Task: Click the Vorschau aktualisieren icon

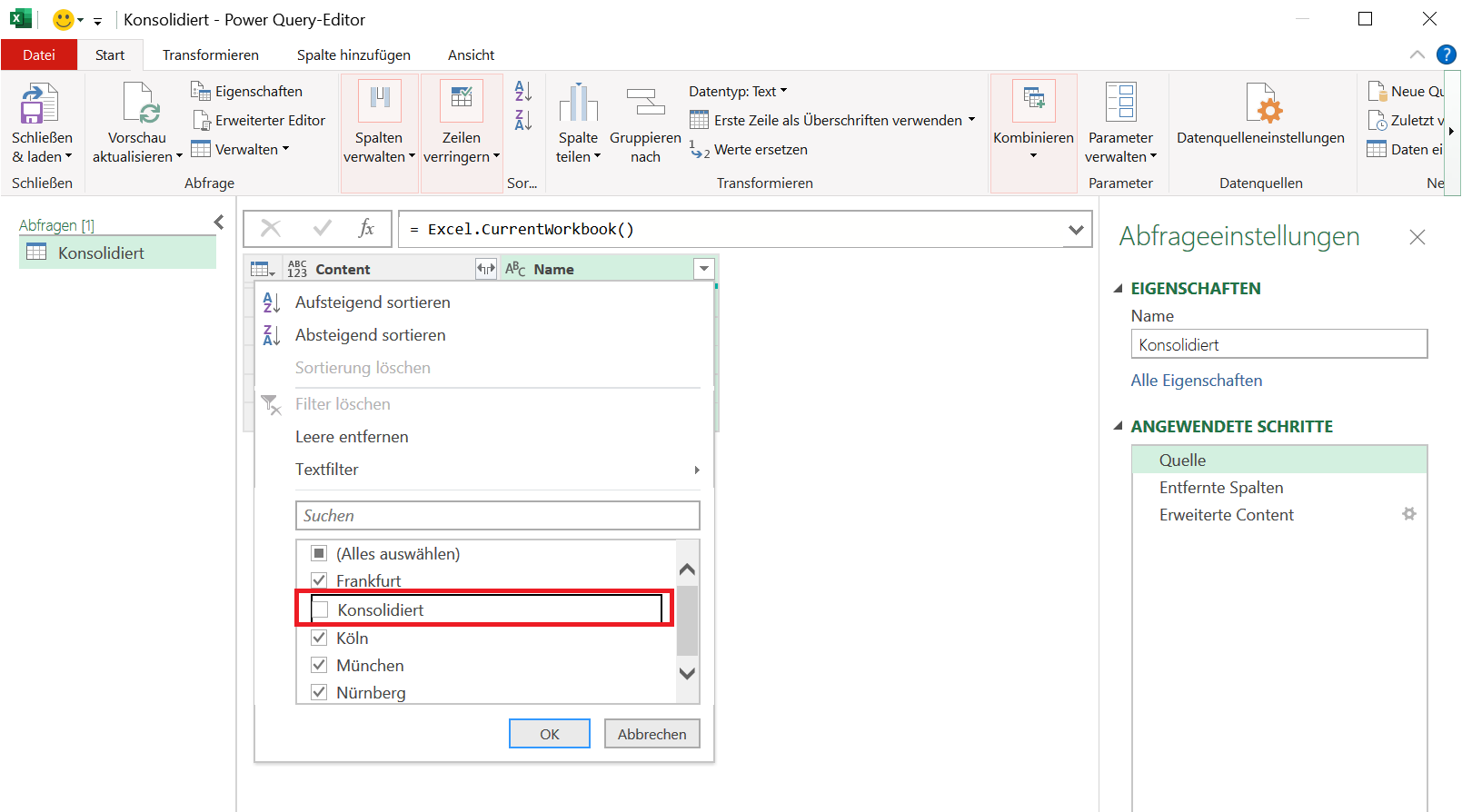Action: 141,103
